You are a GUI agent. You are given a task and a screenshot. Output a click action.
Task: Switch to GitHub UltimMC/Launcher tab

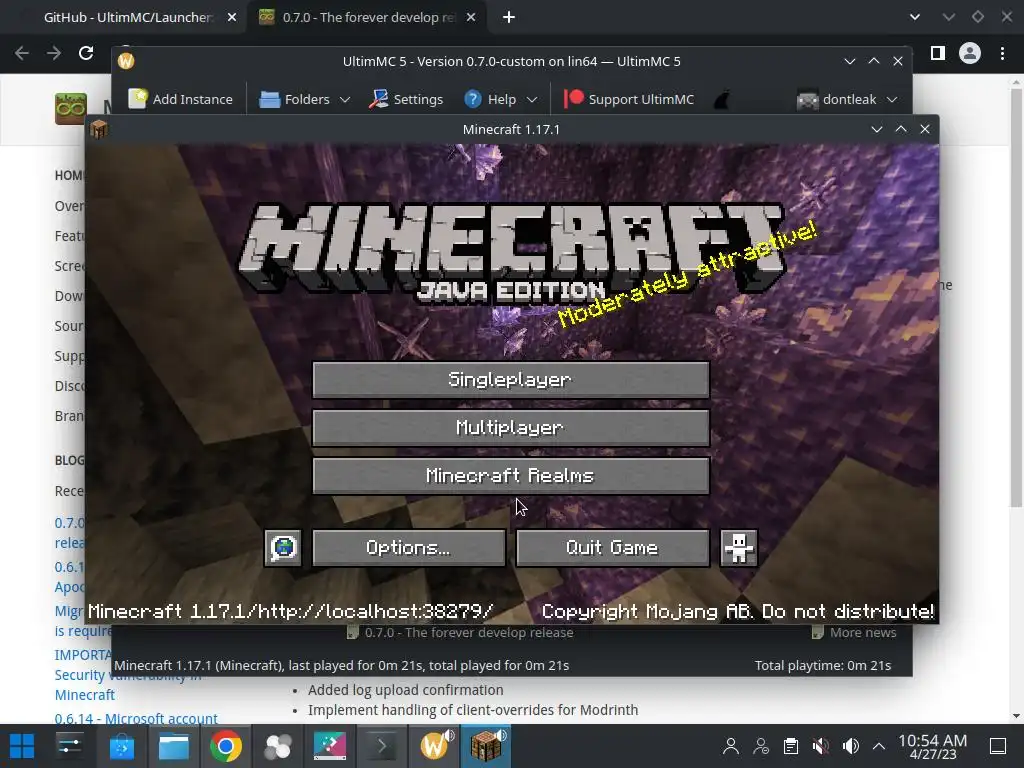(127, 18)
